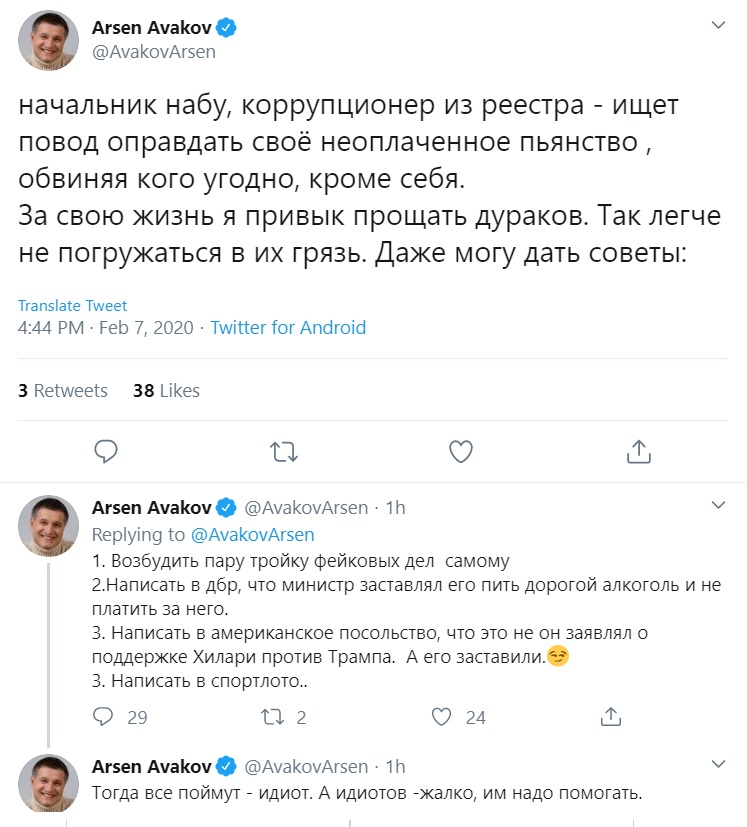View the 38 Likes list
Viewport: 747px width, 827px height.
[x=165, y=390]
